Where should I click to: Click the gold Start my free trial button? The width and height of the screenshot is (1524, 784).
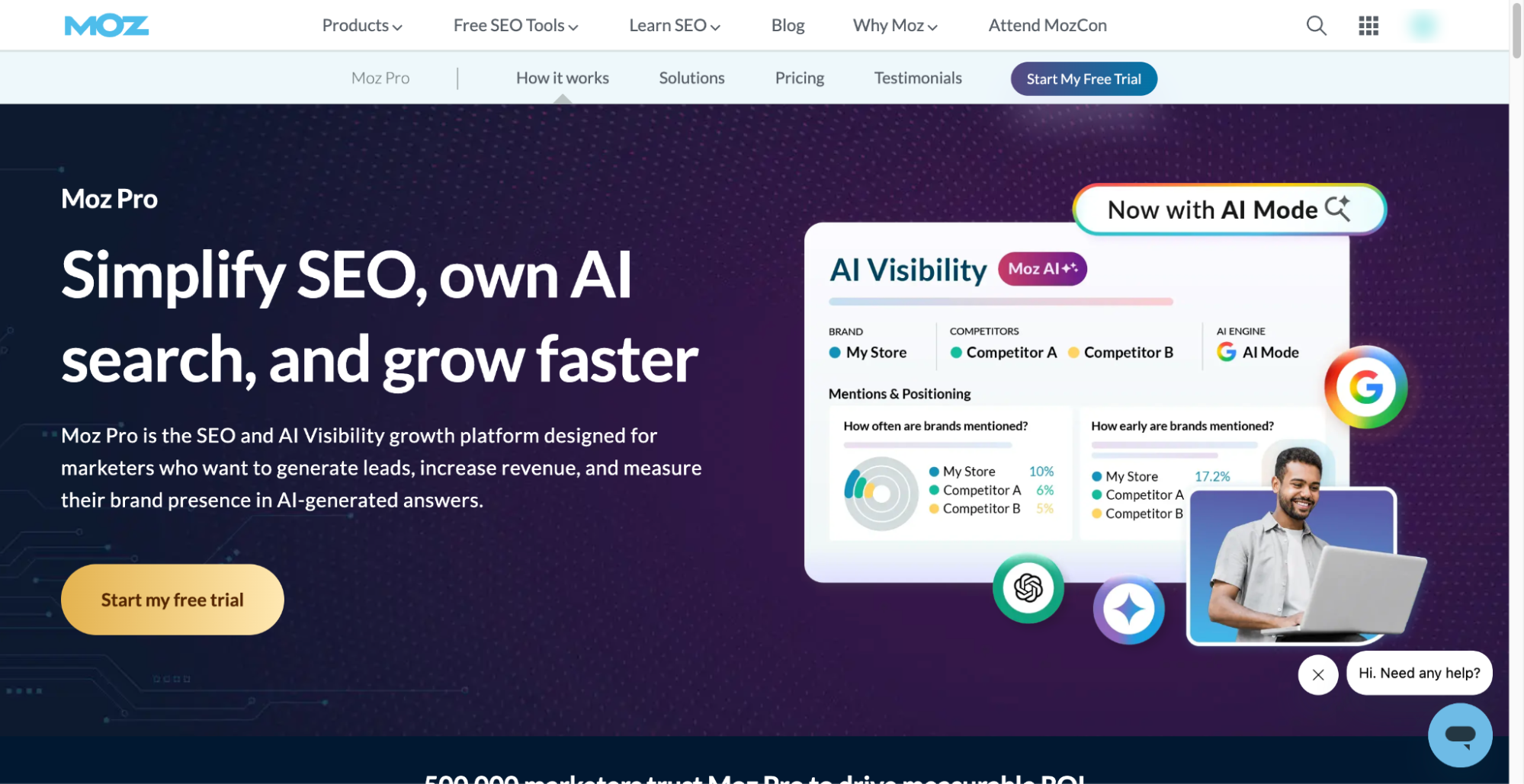point(172,600)
